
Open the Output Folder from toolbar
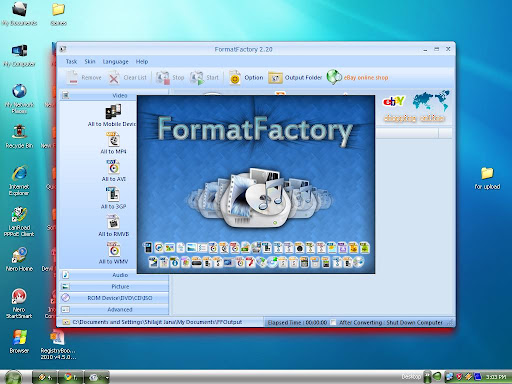click(x=295, y=78)
